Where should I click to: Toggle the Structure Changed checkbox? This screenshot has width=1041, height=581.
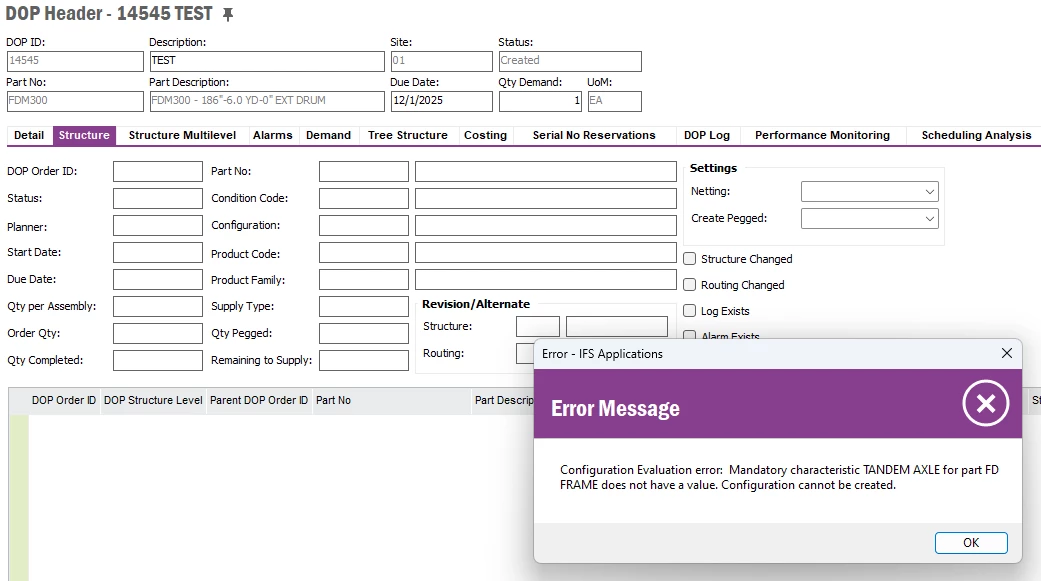point(690,259)
